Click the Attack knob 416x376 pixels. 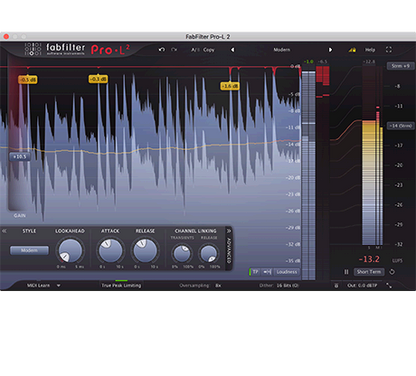tap(110, 250)
